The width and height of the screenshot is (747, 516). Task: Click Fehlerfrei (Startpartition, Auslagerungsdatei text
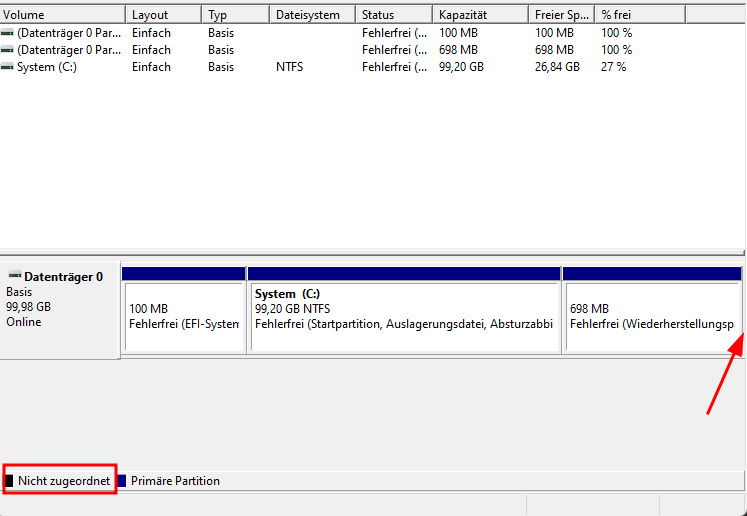coord(404,324)
